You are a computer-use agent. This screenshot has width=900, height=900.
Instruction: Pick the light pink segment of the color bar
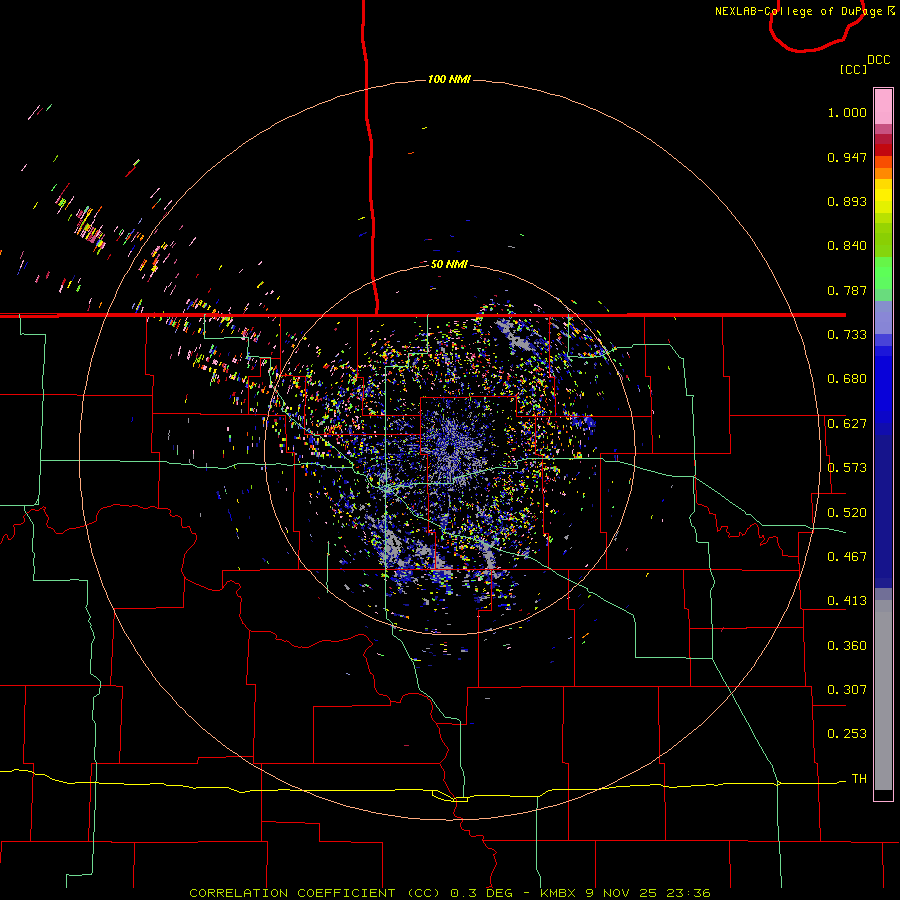pos(883,107)
